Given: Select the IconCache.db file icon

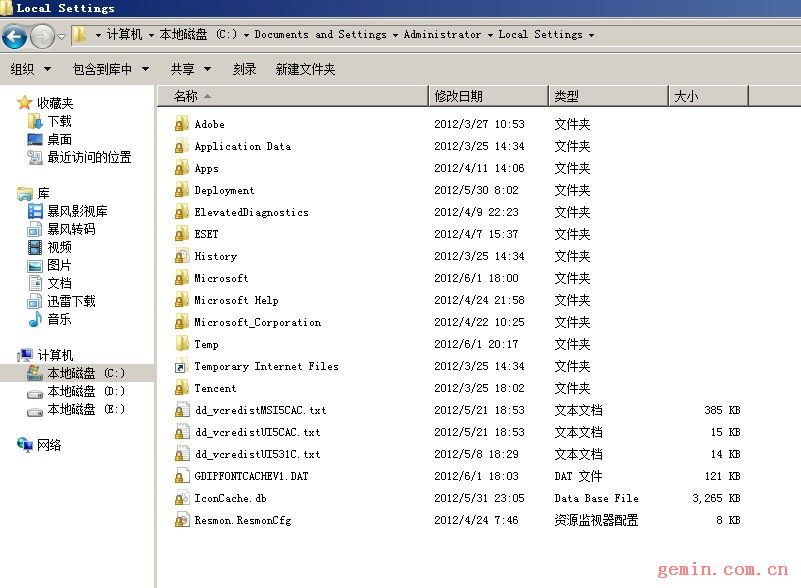Looking at the screenshot, I should pos(181,498).
